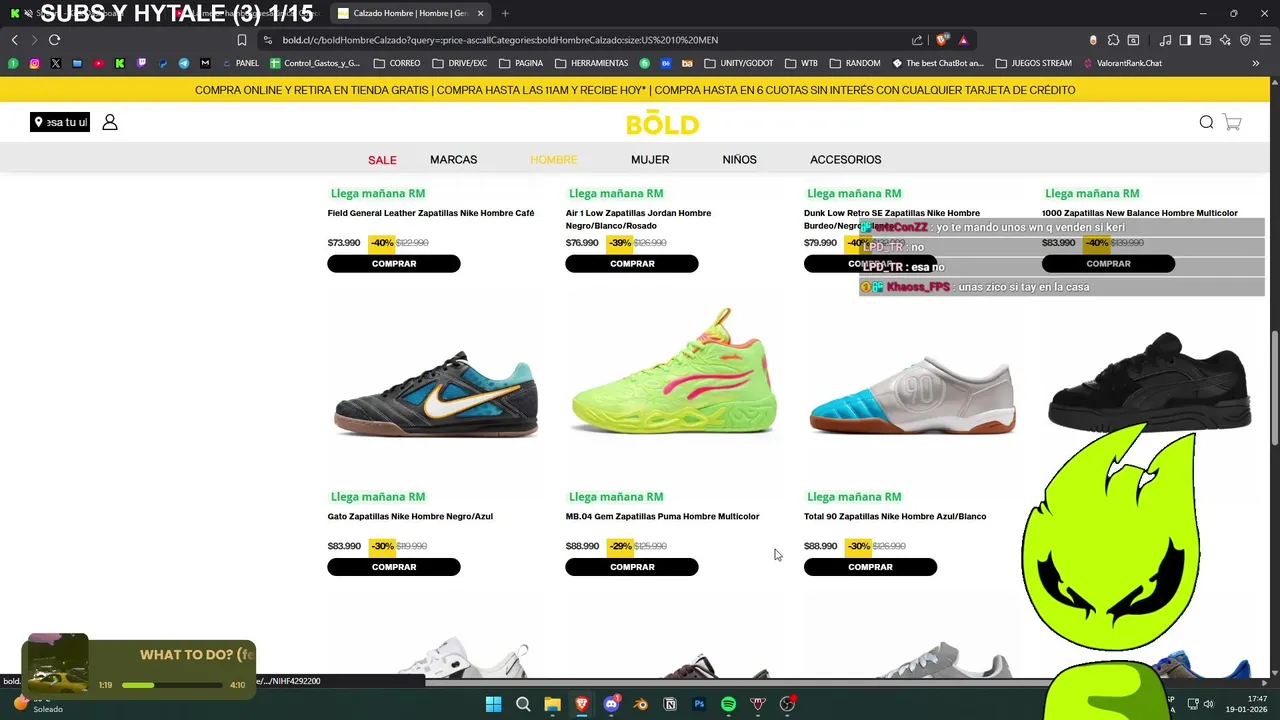Open the MUJER menu

click(650, 160)
